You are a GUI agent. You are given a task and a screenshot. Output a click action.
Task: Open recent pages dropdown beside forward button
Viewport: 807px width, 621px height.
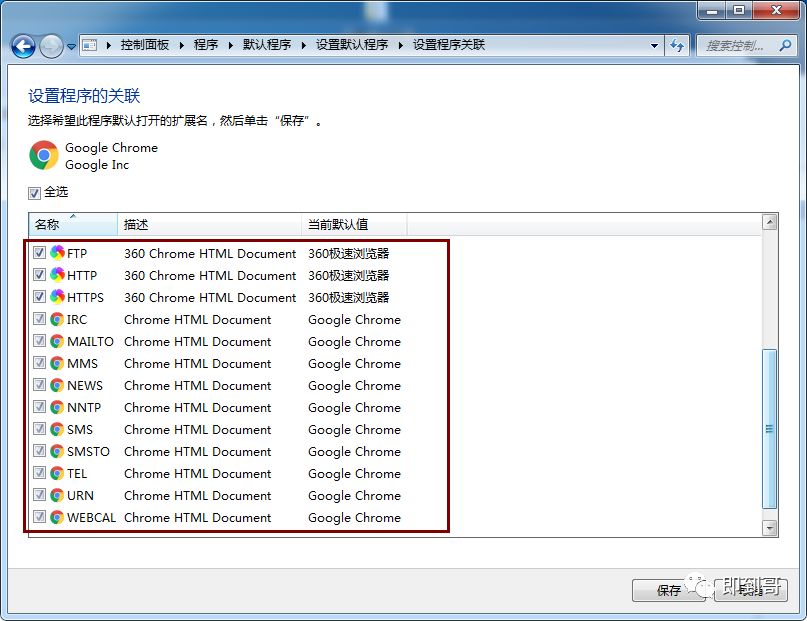pyautogui.click(x=72, y=46)
